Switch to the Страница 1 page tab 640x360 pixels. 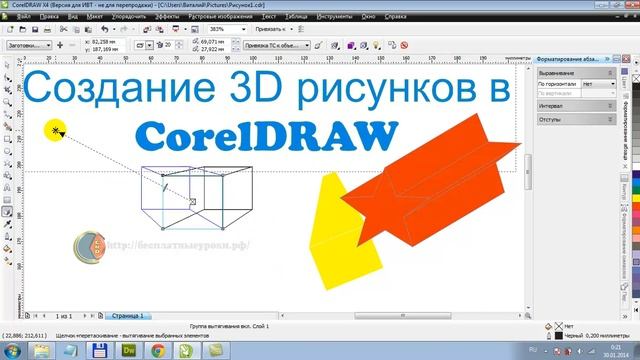[128, 316]
